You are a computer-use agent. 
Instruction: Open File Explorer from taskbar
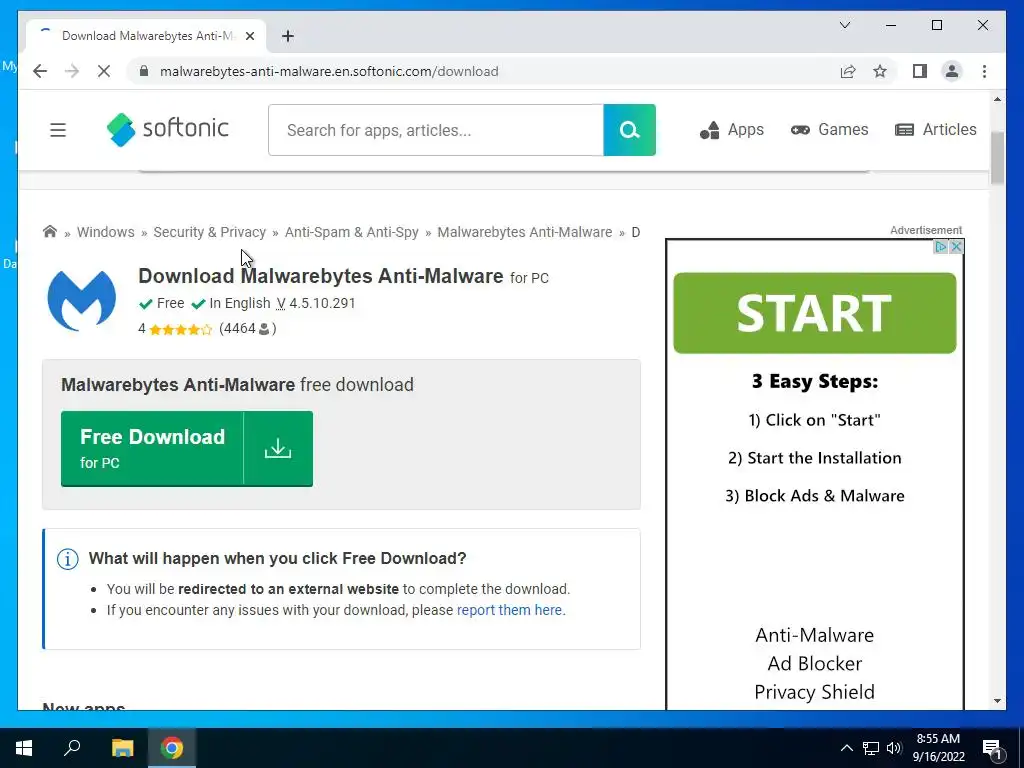click(x=122, y=748)
